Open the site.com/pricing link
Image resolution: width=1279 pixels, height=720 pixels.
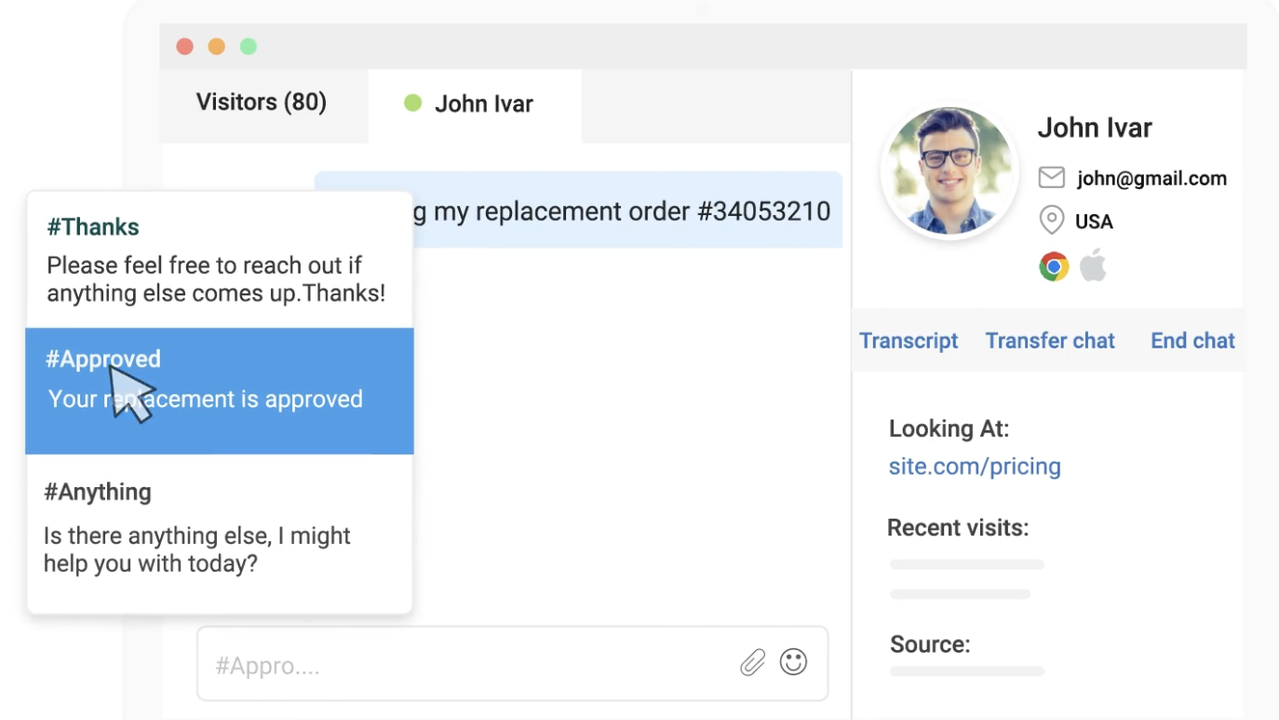974,466
